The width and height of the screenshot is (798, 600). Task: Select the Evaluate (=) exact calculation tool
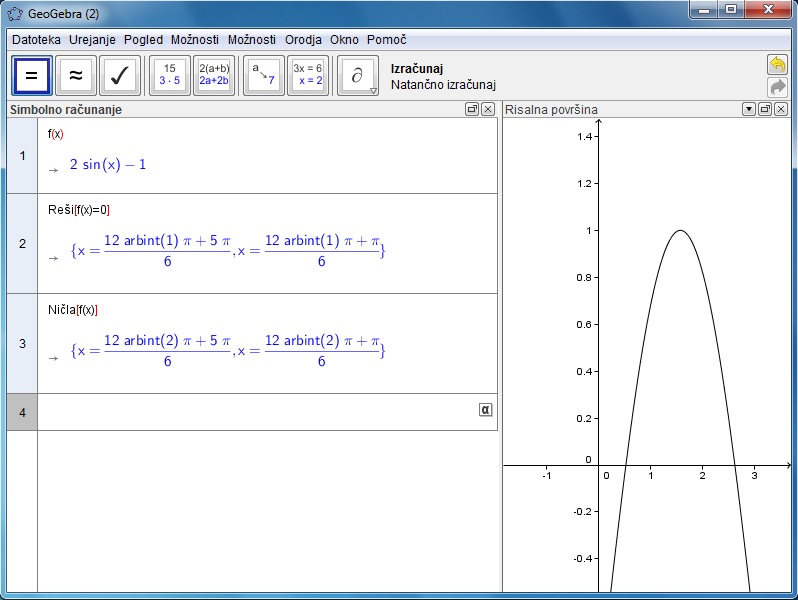point(30,75)
